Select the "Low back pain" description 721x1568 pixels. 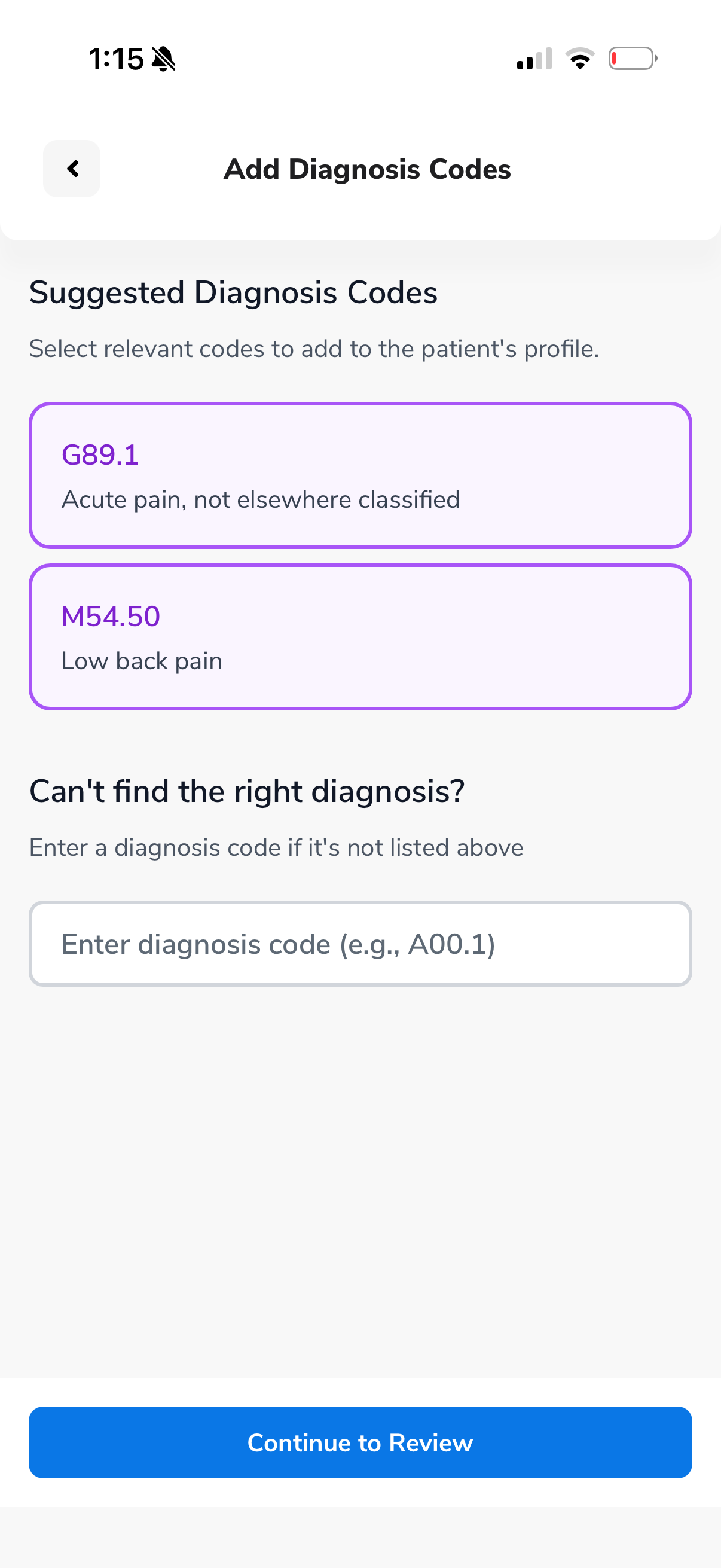(142, 661)
